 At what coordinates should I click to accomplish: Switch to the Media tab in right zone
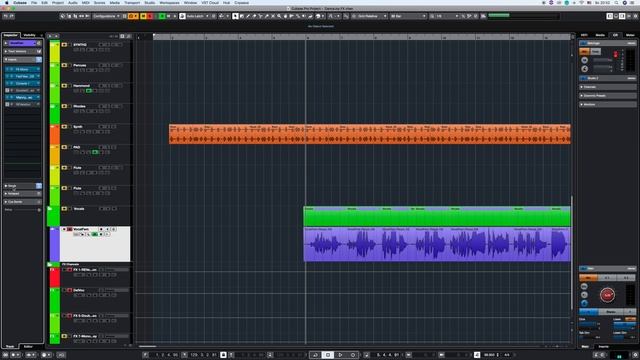pyautogui.click(x=600, y=35)
